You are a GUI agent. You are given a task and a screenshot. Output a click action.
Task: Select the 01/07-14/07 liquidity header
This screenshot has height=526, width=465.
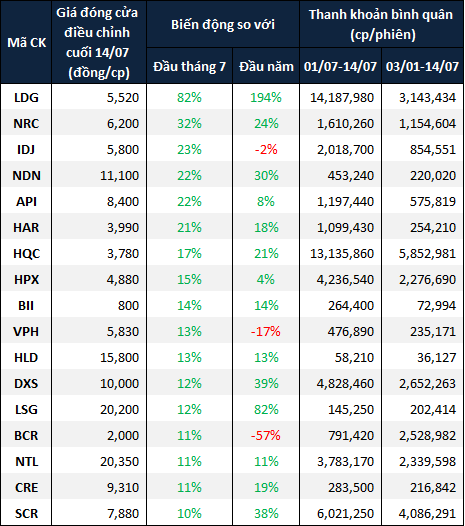pyautogui.click(x=340, y=66)
